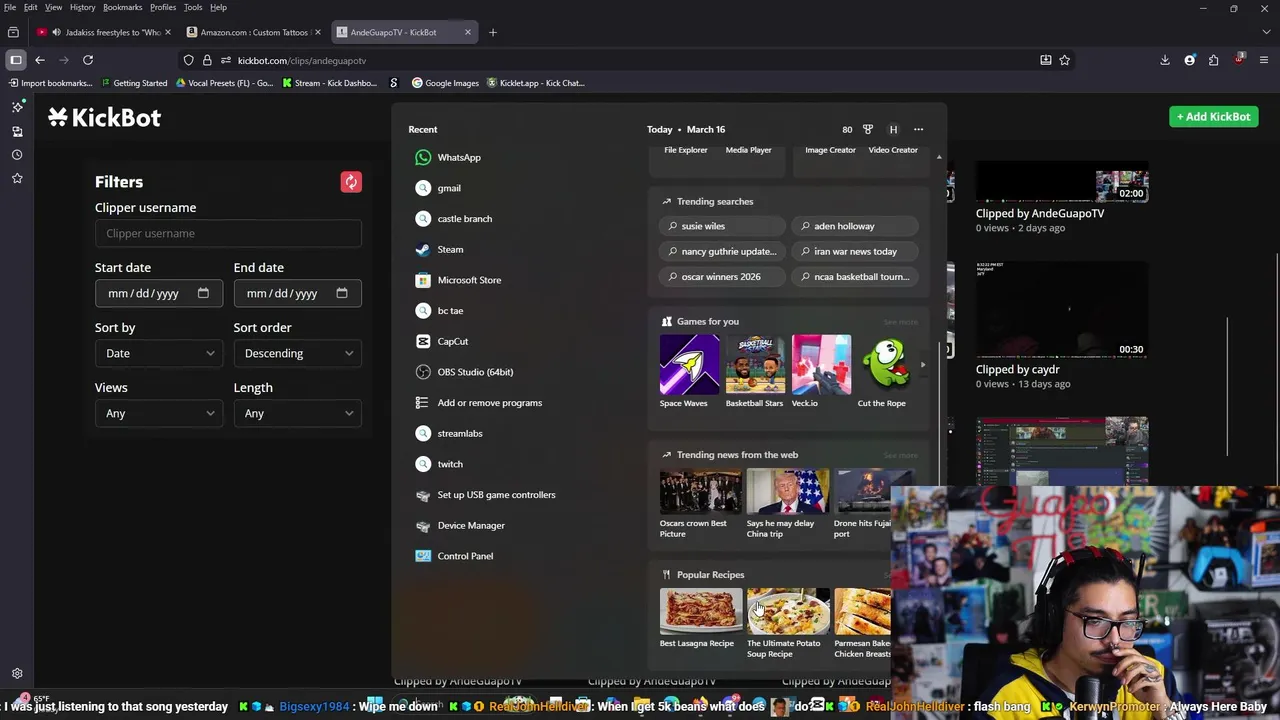Open the File menu
1280x720 pixels.
(x=10, y=7)
